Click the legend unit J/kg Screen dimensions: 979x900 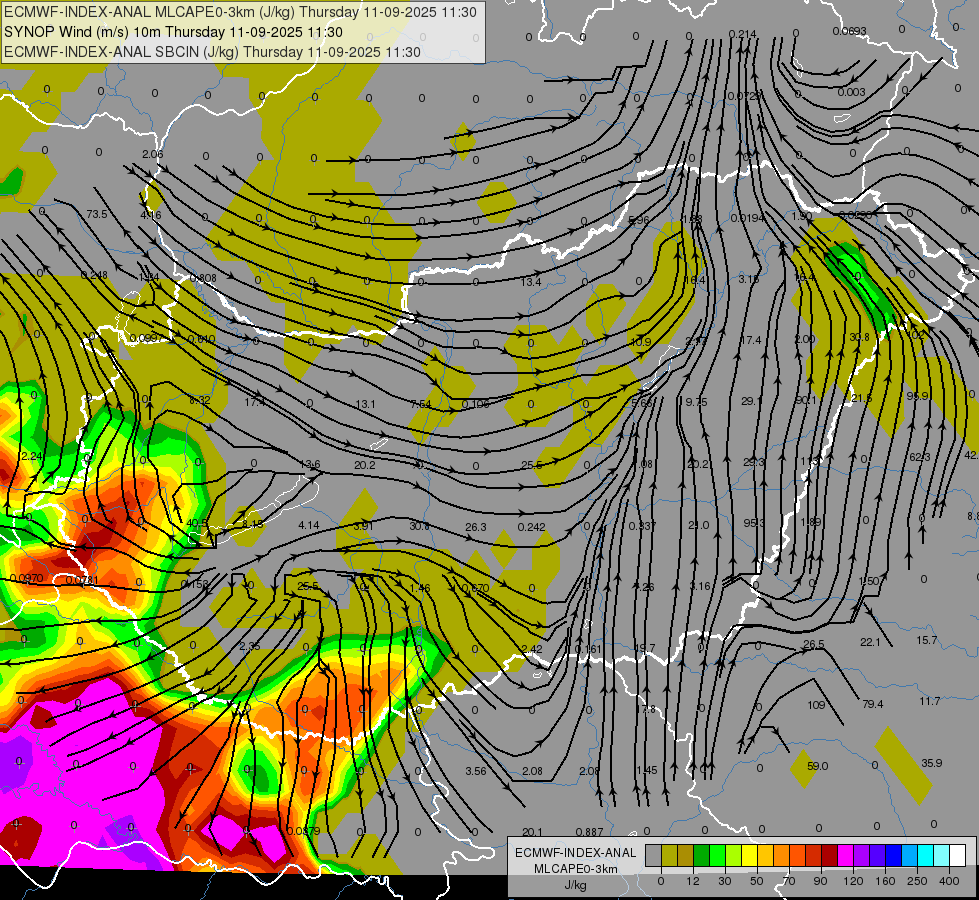click(576, 885)
